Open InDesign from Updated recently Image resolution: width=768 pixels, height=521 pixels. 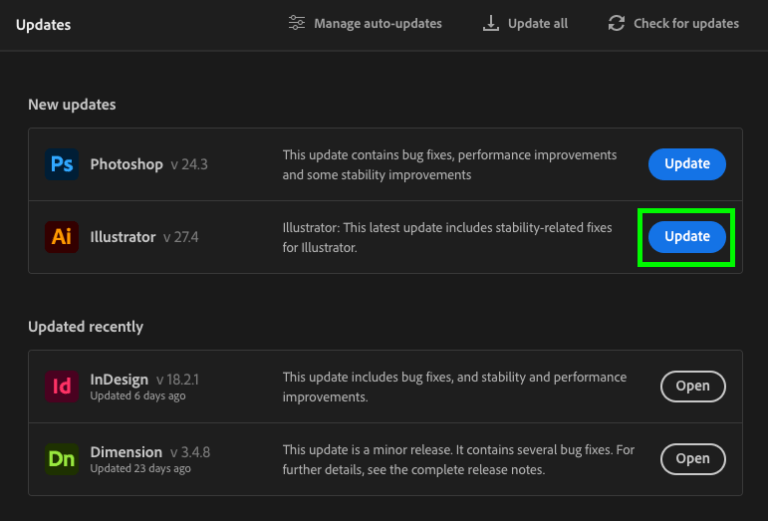click(x=692, y=386)
